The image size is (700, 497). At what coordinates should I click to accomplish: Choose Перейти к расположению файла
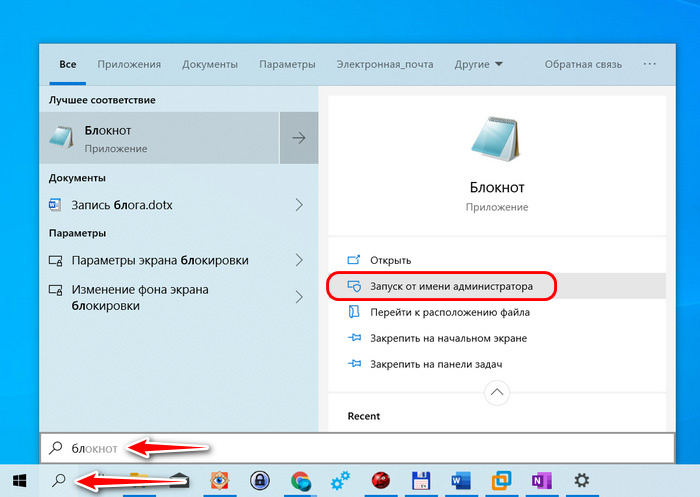tap(497, 312)
